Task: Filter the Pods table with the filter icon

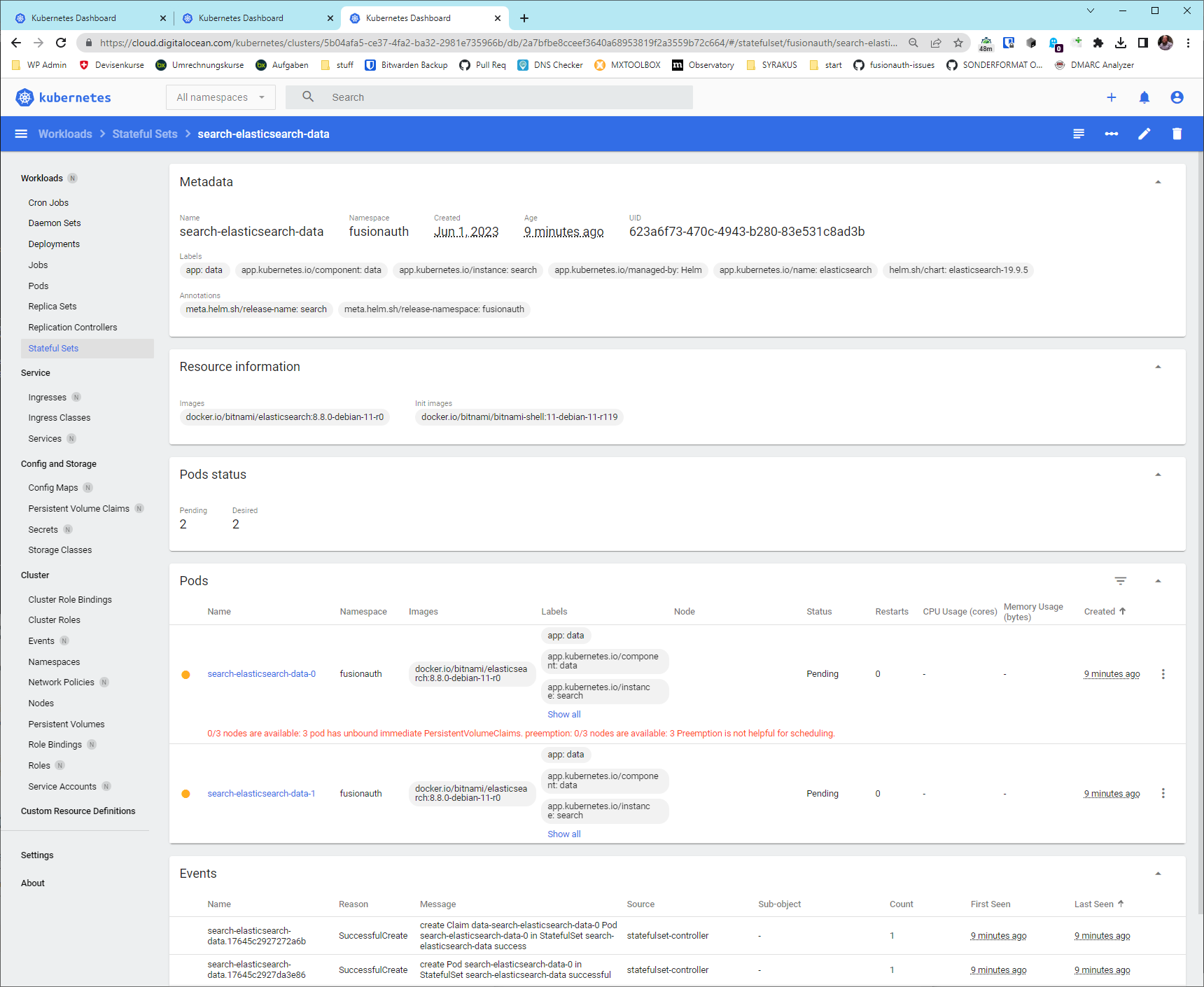Action: pos(1121,581)
